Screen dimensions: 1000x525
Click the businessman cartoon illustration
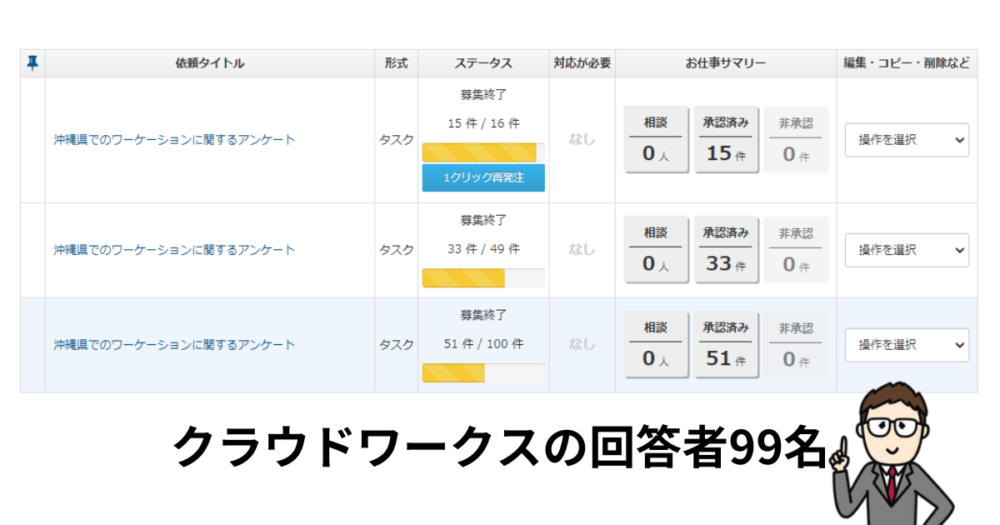[x=893, y=454]
